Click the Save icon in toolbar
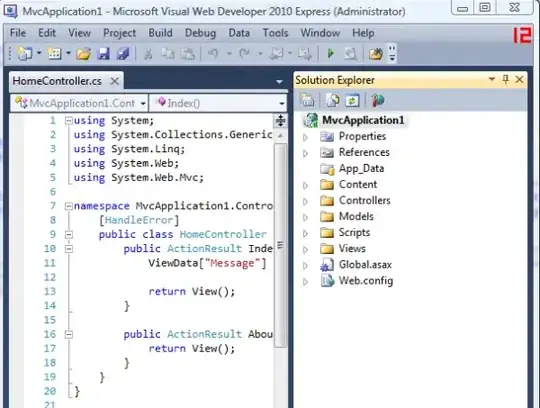The width and height of the screenshot is (540, 408). [104, 53]
